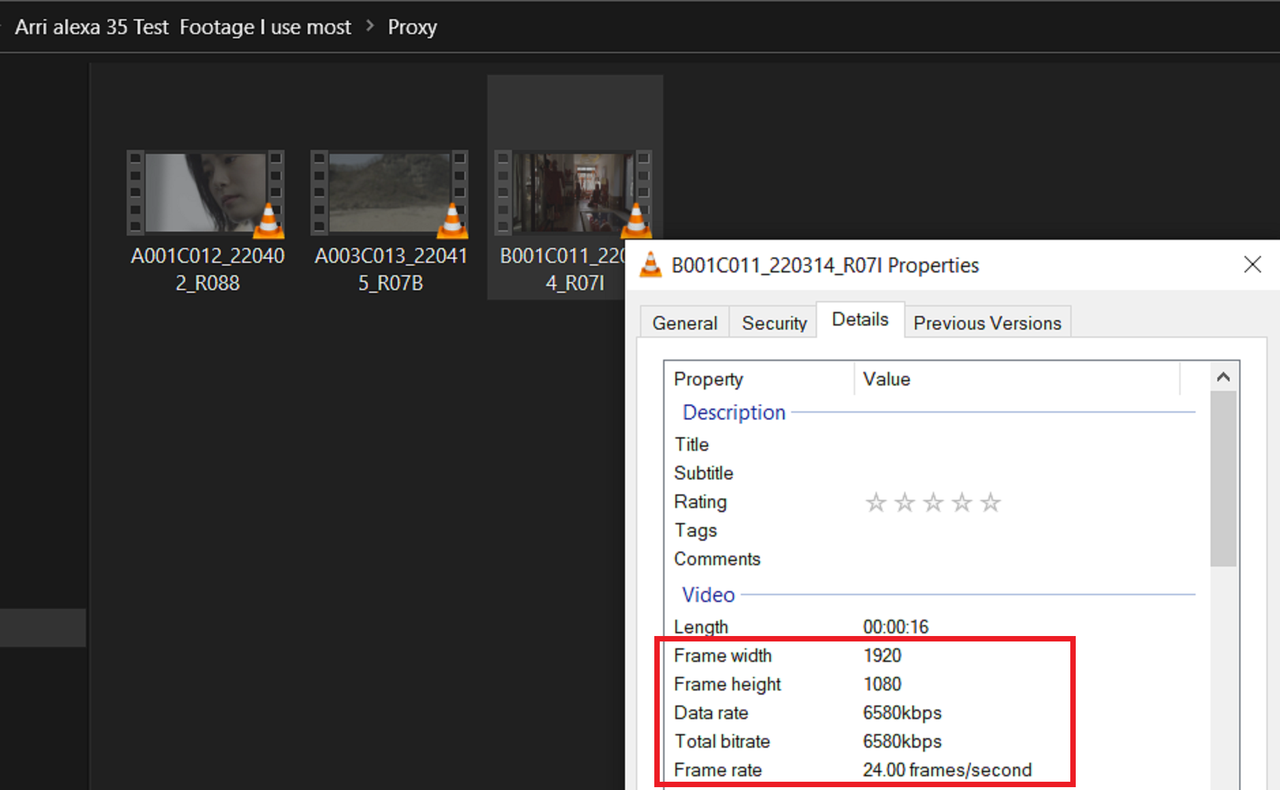
Task: Set rating to second star
Action: [905, 502]
